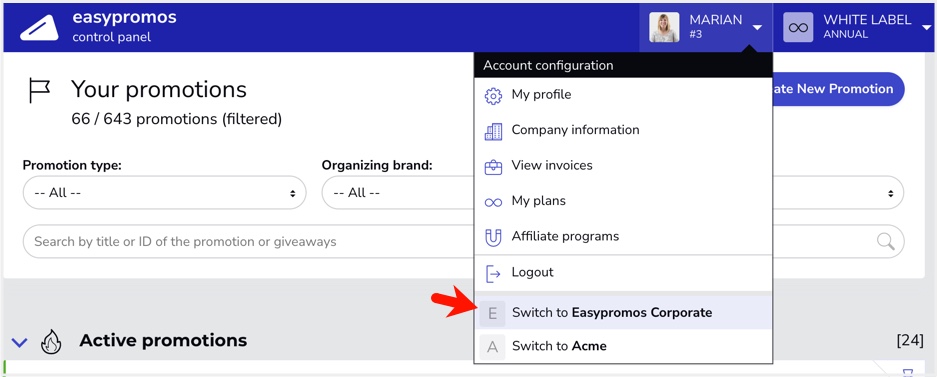Click the easypromos logo icon
Image resolution: width=937 pixels, height=377 pixels.
pyautogui.click(x=39, y=27)
